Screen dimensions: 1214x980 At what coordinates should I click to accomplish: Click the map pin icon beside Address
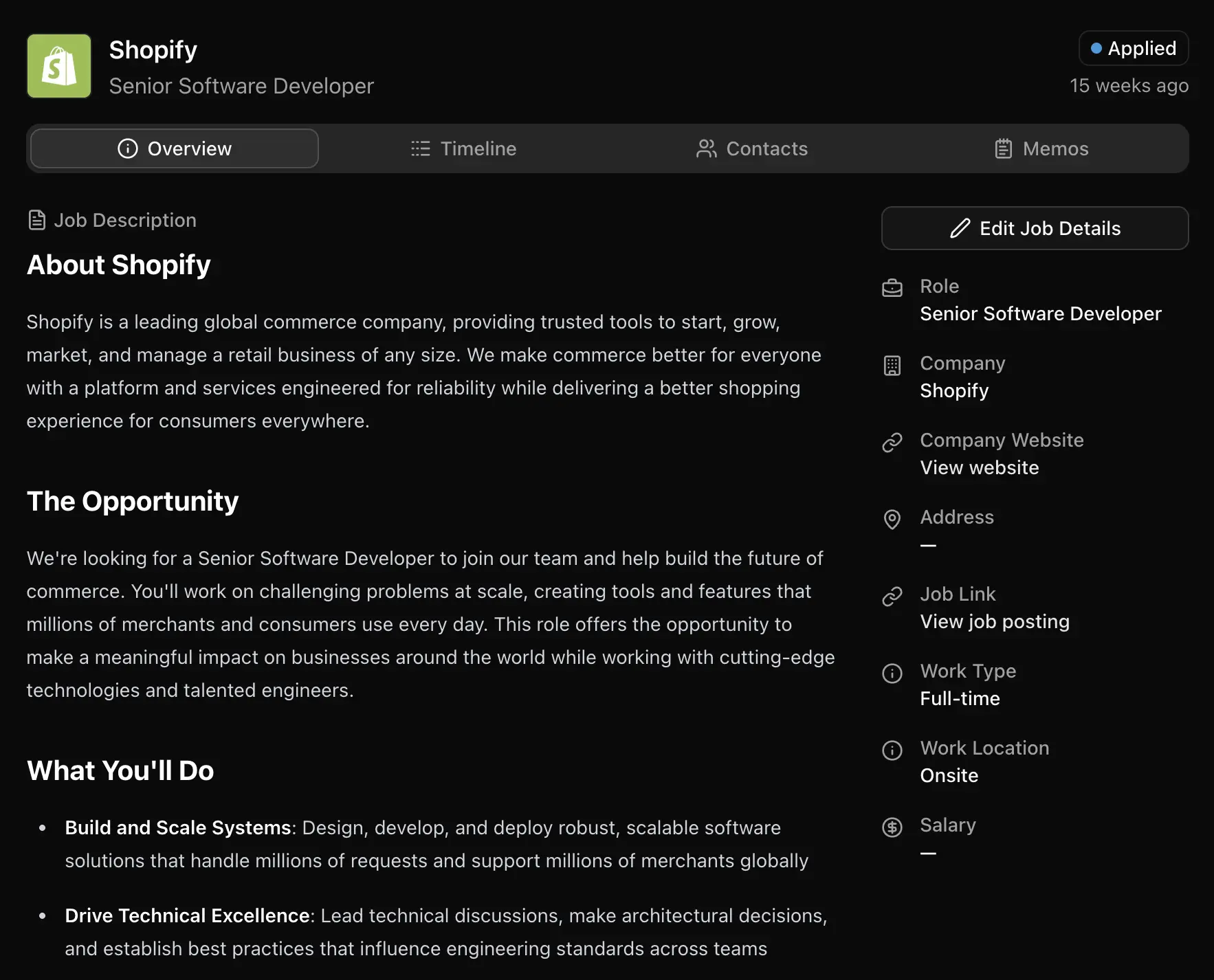click(892, 520)
